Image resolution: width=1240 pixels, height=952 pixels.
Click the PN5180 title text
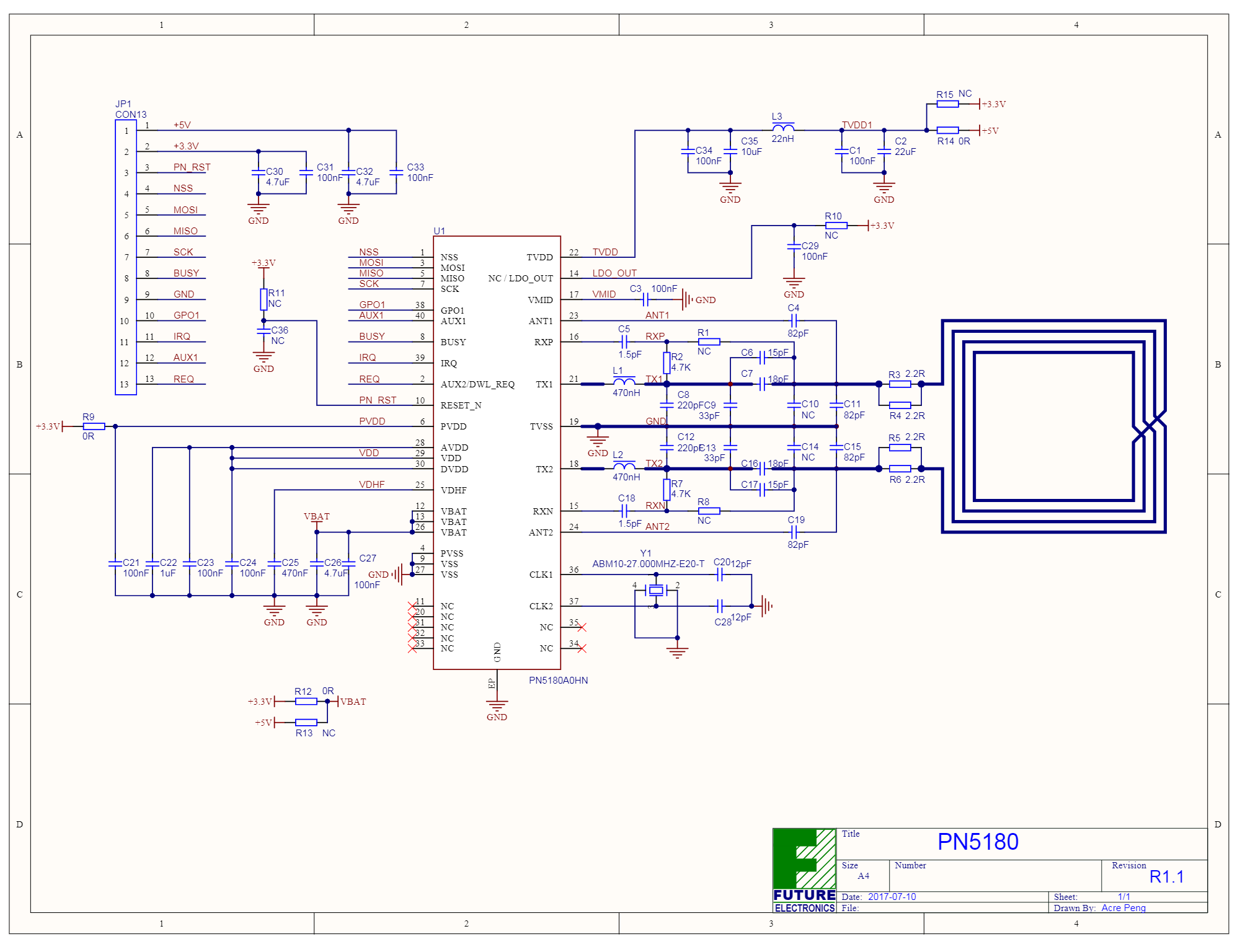click(x=978, y=842)
